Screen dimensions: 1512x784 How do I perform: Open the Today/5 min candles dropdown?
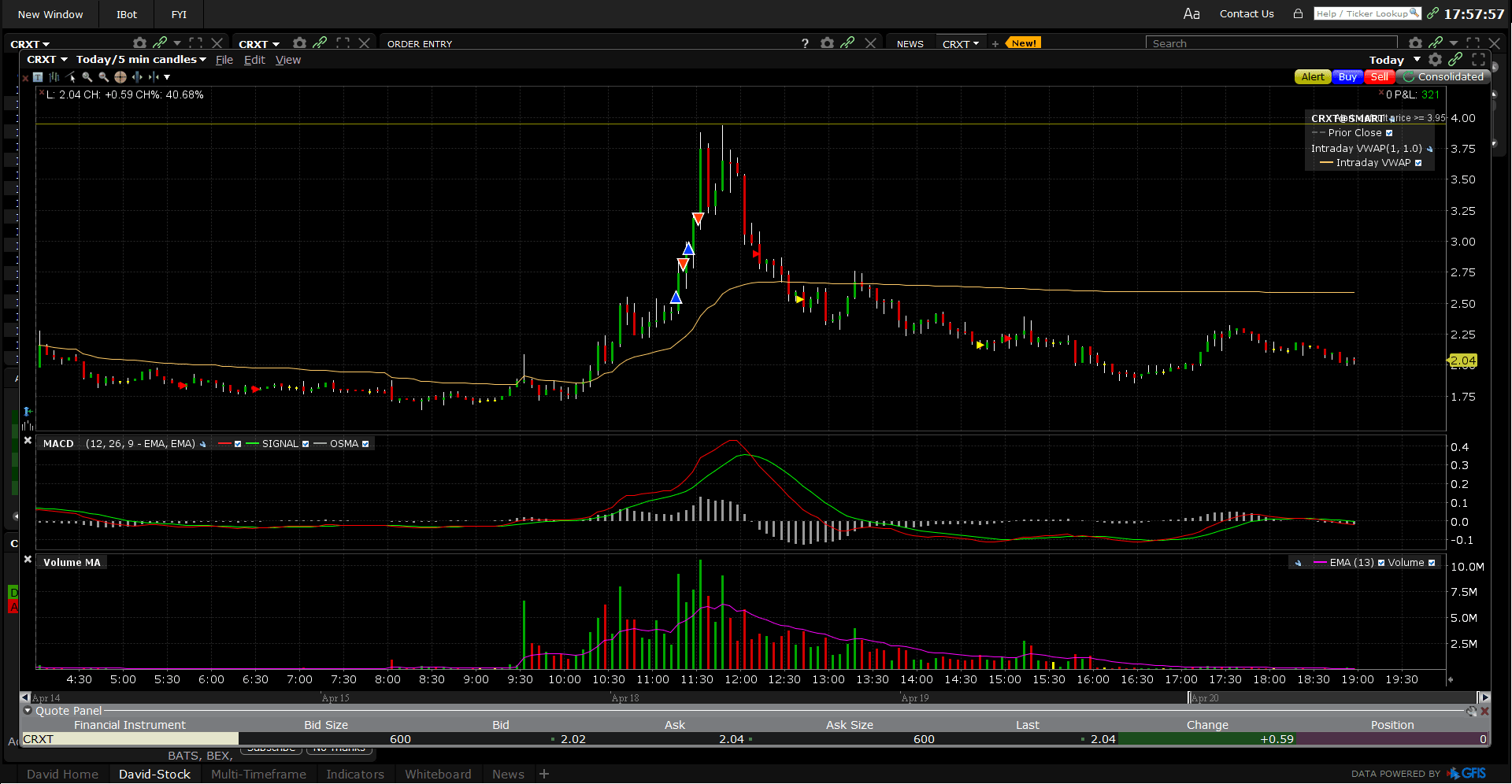(x=141, y=60)
